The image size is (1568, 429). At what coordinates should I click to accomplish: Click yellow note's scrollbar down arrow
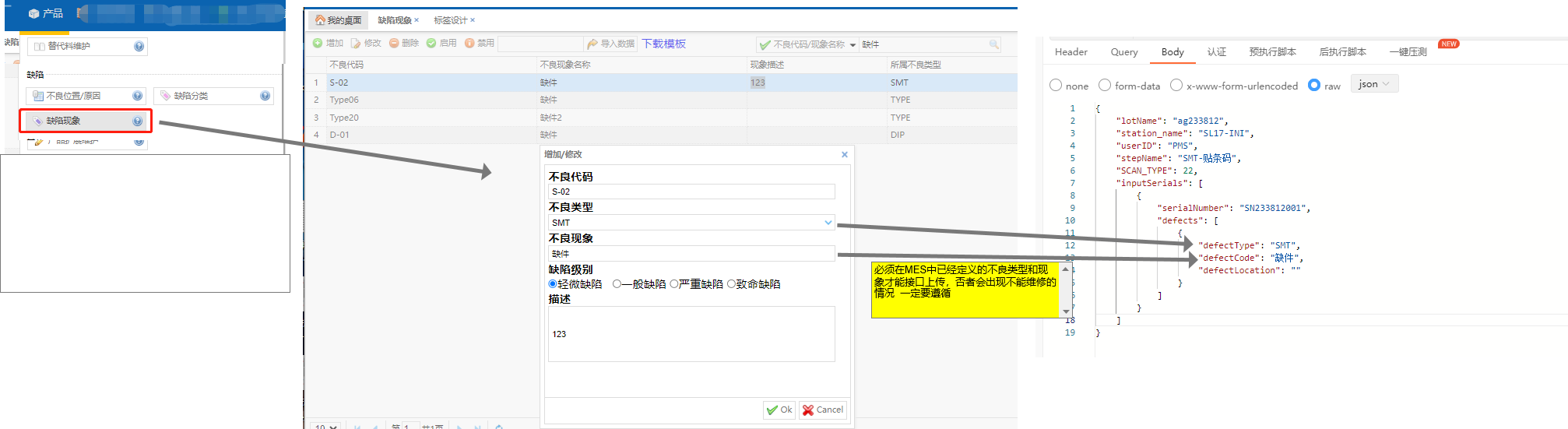[1066, 311]
